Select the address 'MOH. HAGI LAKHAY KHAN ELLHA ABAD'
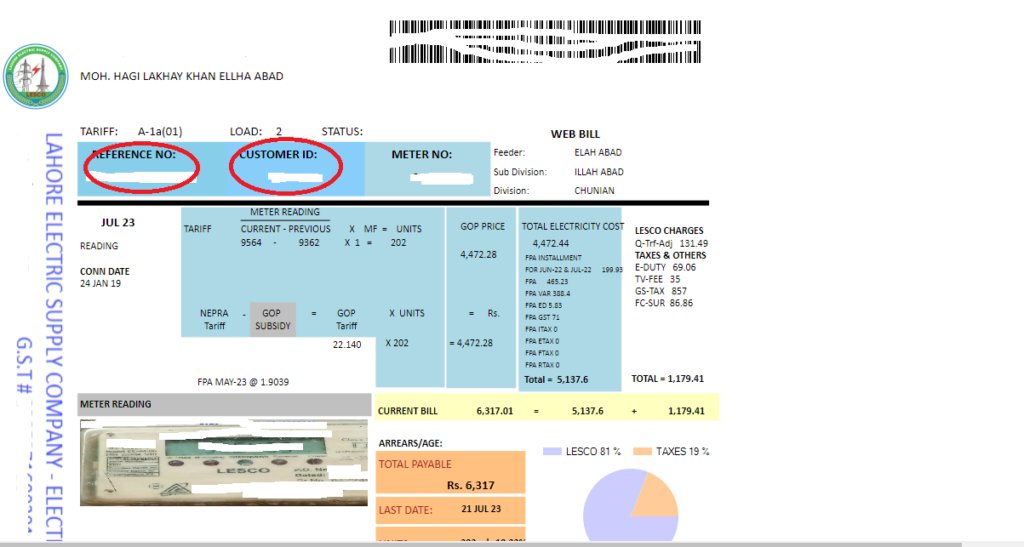The height and width of the screenshot is (547, 1024). (x=182, y=76)
